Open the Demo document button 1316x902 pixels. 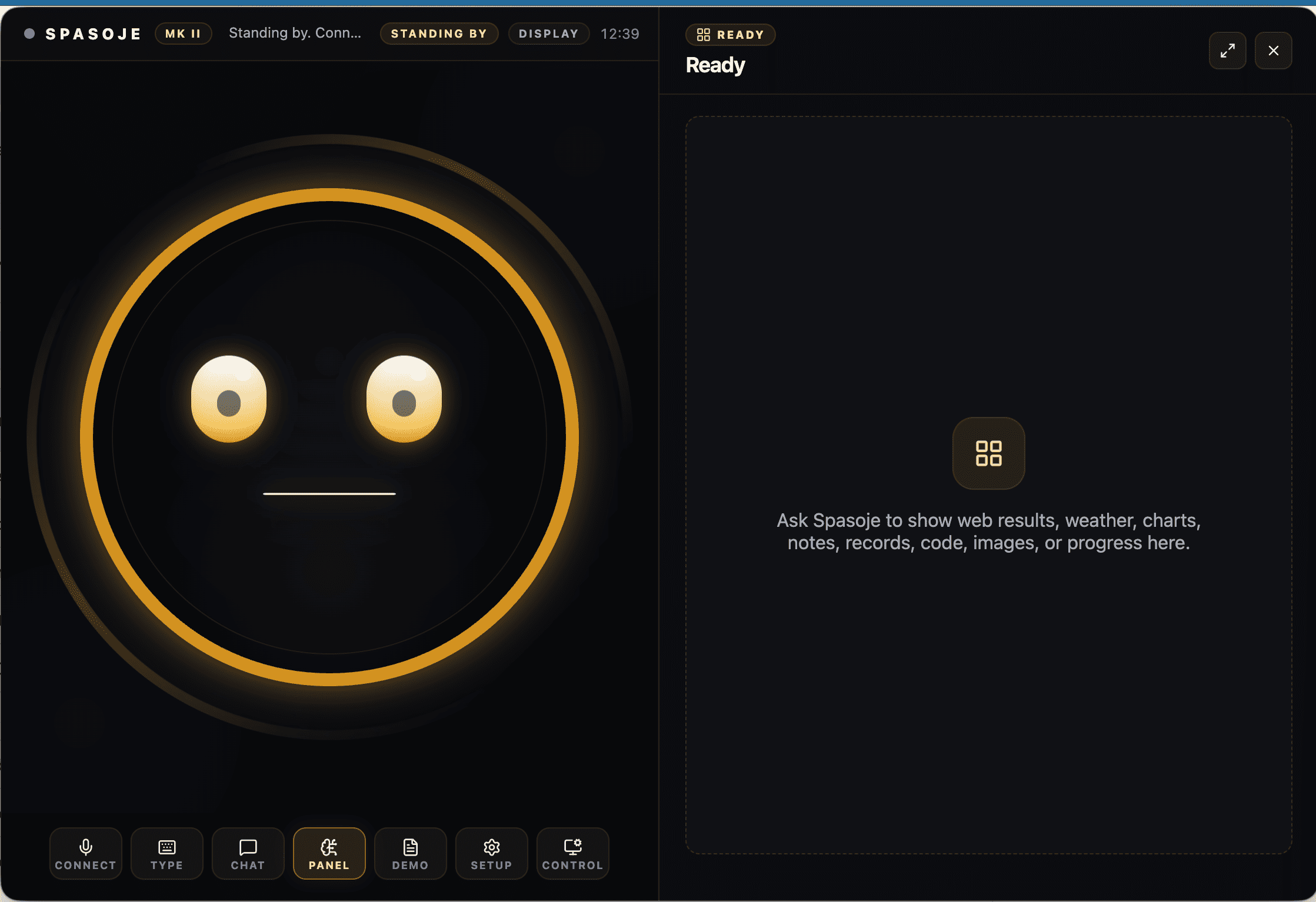[410, 853]
